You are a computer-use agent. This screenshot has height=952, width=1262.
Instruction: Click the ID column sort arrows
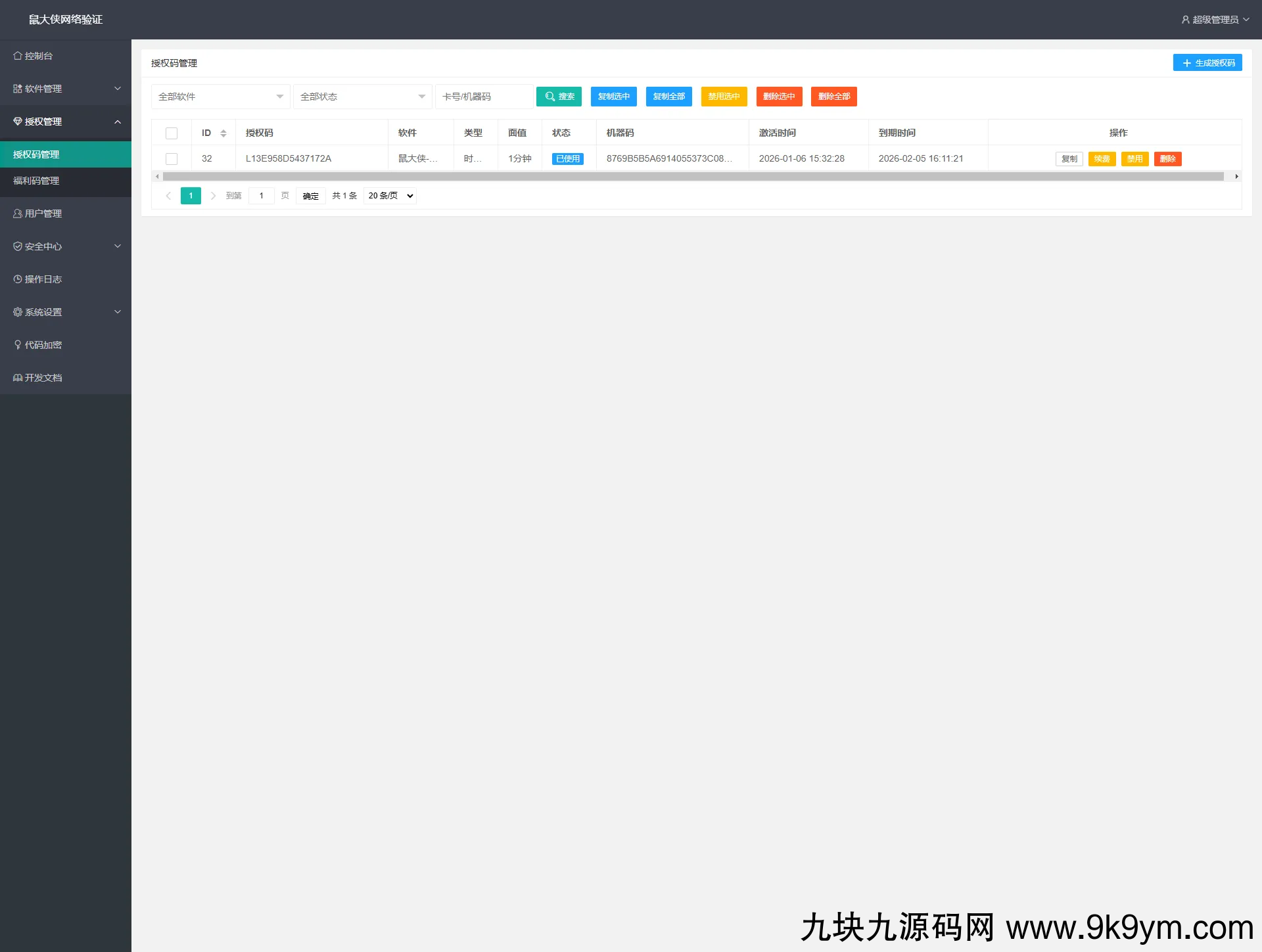pos(223,133)
